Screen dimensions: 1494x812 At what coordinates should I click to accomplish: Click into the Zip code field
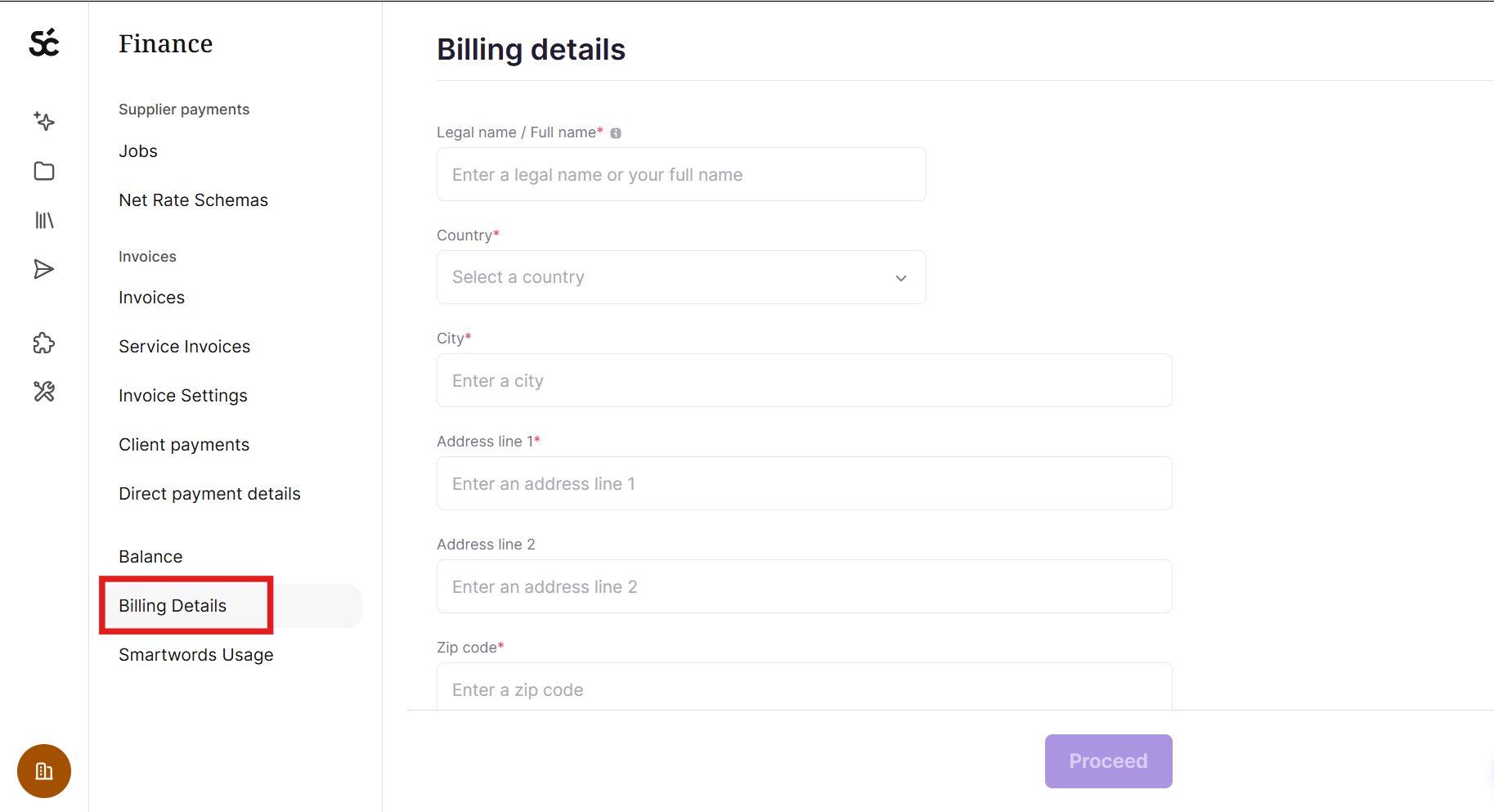[805, 687]
